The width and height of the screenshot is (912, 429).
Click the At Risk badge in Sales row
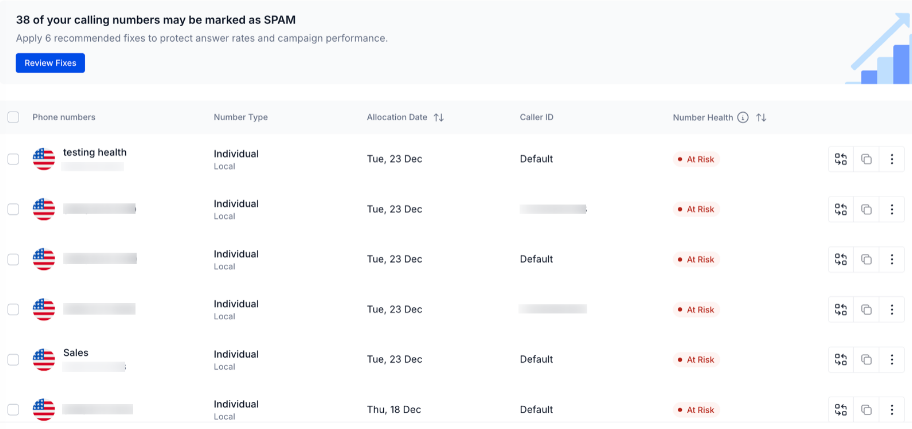[x=696, y=360]
